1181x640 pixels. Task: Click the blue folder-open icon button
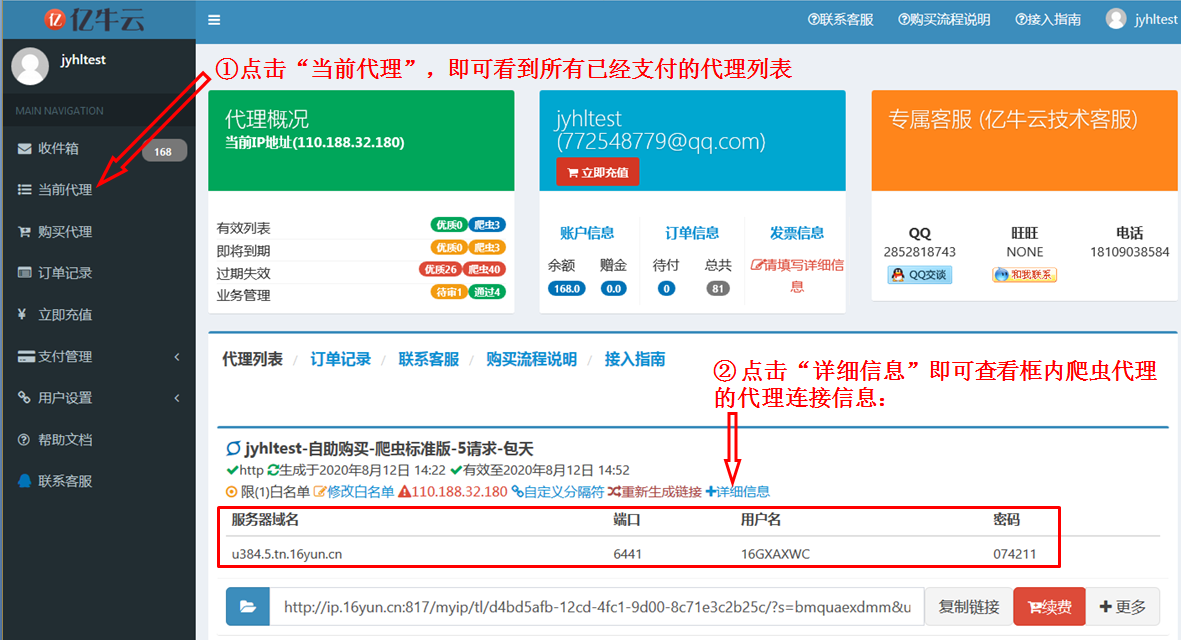pos(248,606)
